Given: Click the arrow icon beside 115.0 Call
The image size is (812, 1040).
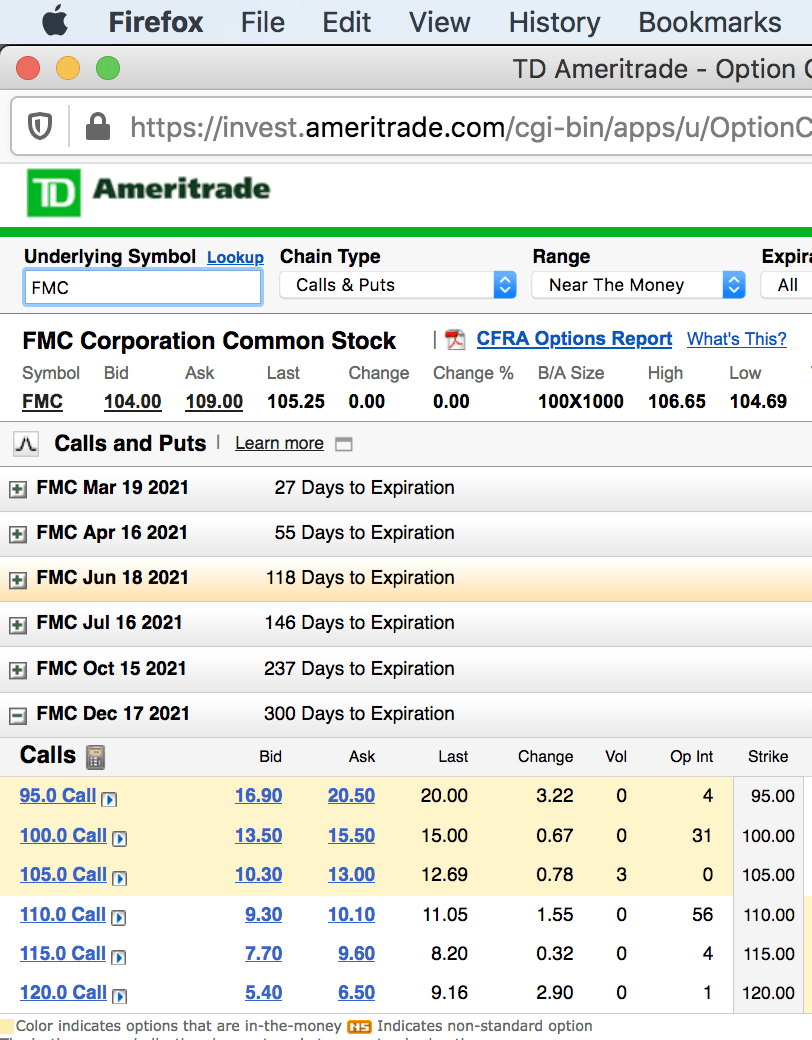Looking at the screenshot, I should tap(119, 957).
